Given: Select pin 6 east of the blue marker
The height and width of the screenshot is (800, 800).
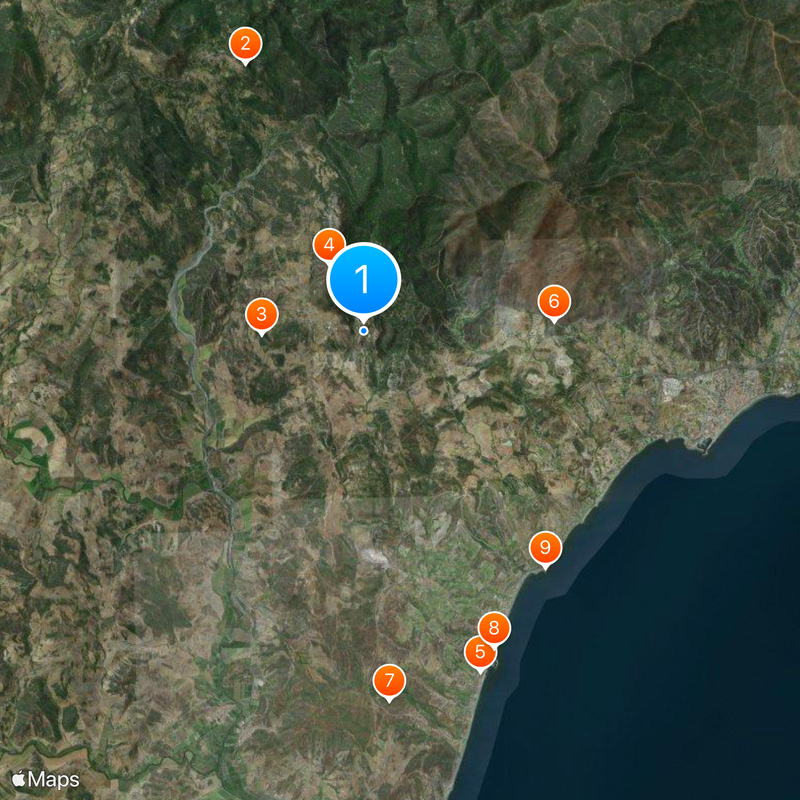Looking at the screenshot, I should 554,299.
